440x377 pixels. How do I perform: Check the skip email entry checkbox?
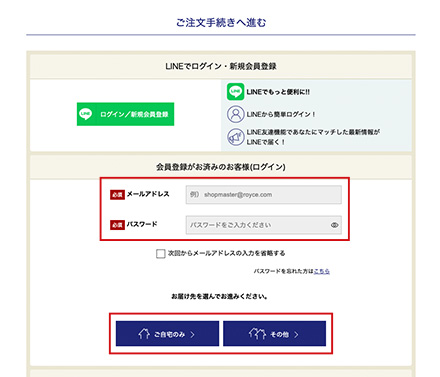pos(161,254)
